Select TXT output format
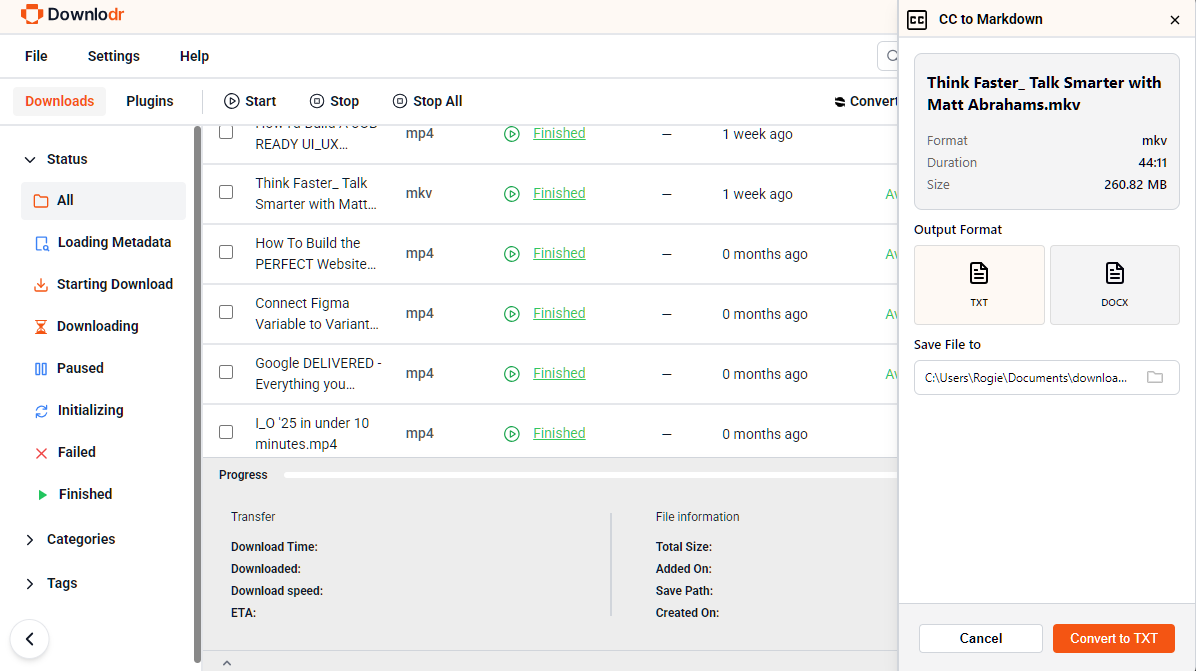This screenshot has width=1196, height=671. point(979,285)
